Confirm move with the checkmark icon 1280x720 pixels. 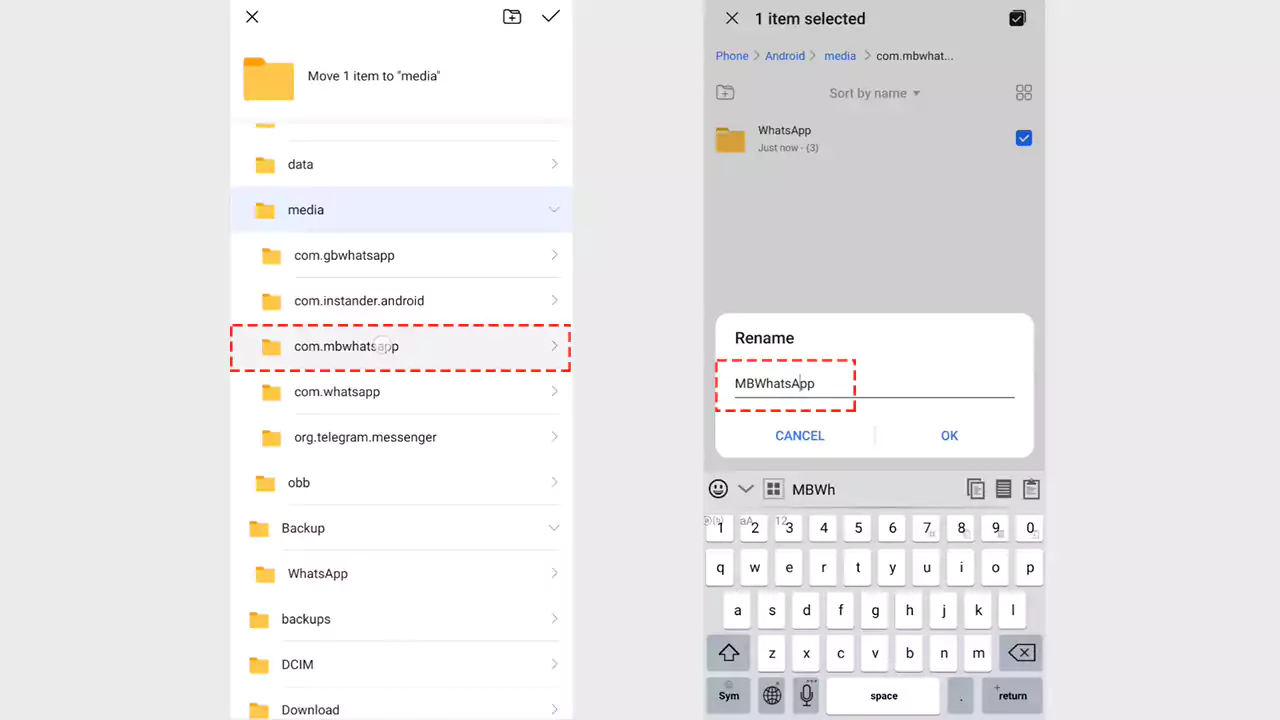coord(551,17)
